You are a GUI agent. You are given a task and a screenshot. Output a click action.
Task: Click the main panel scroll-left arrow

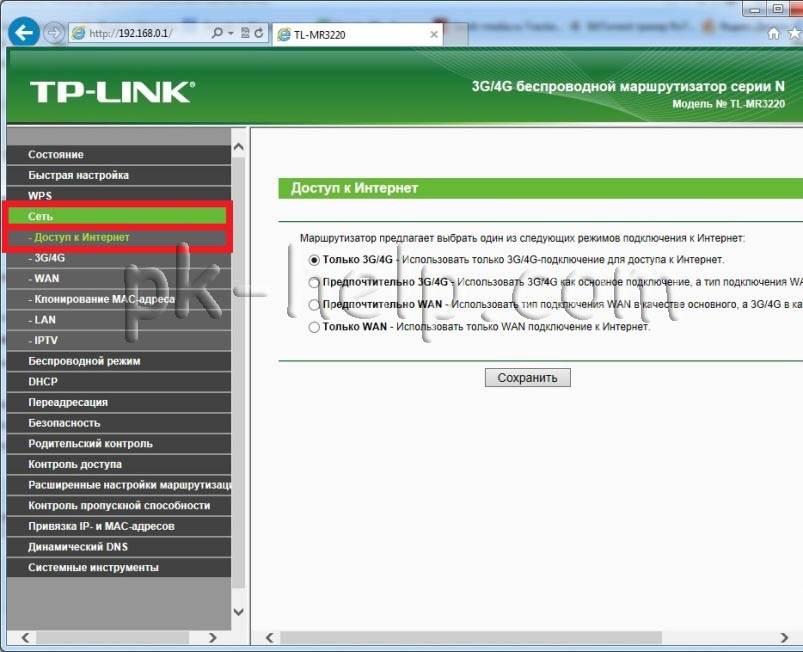coord(269,638)
